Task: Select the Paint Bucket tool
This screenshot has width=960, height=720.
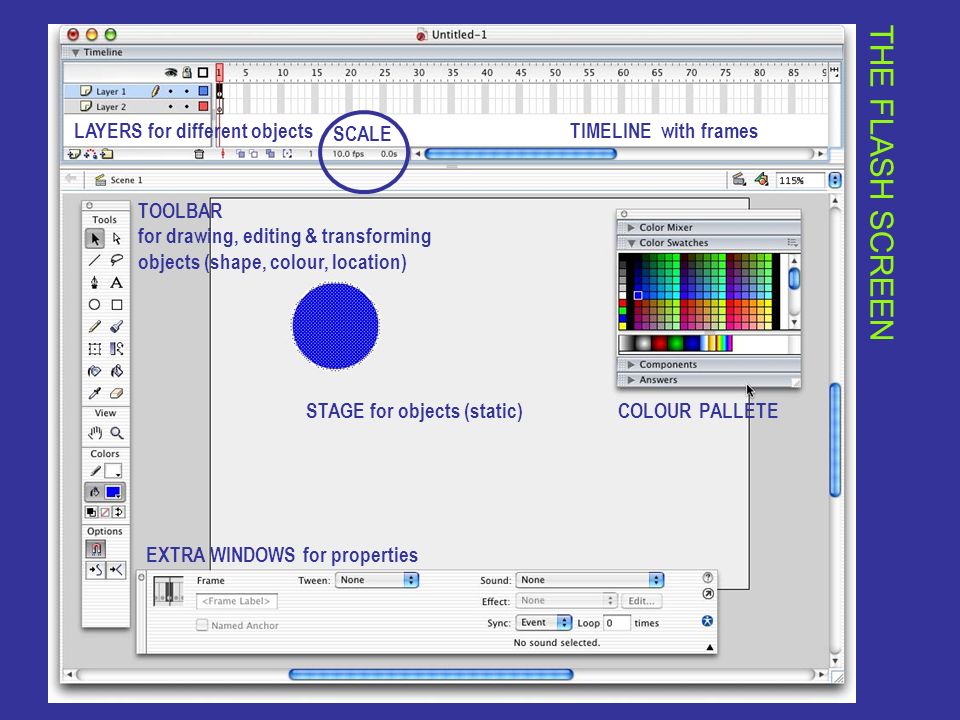Action: click(x=116, y=371)
